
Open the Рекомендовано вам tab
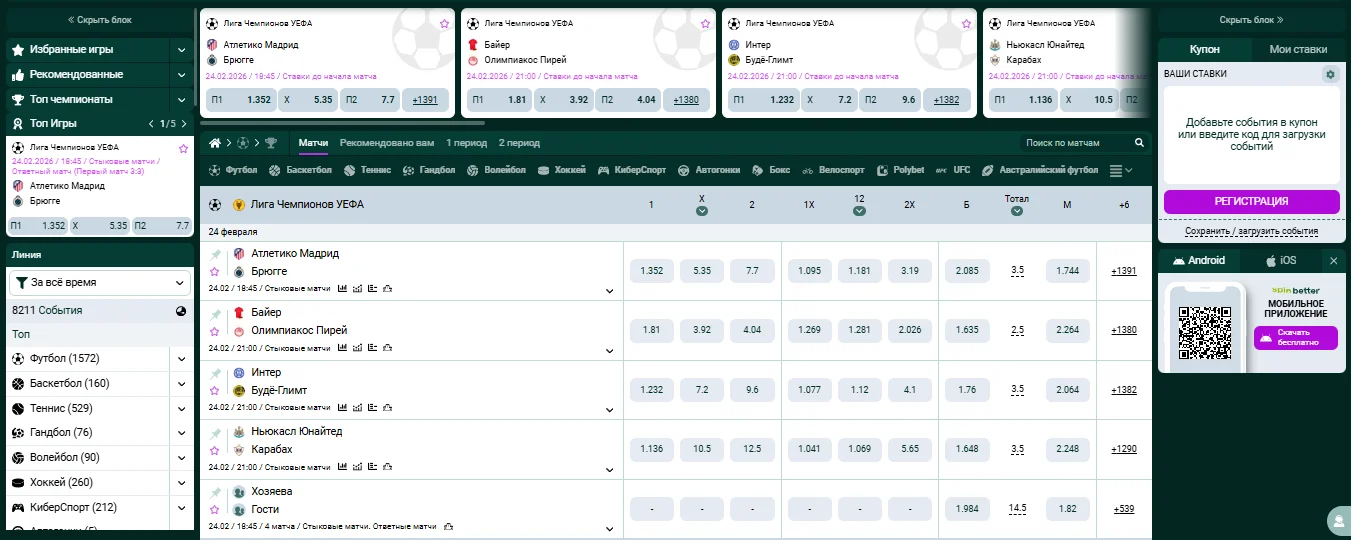pyautogui.click(x=387, y=143)
